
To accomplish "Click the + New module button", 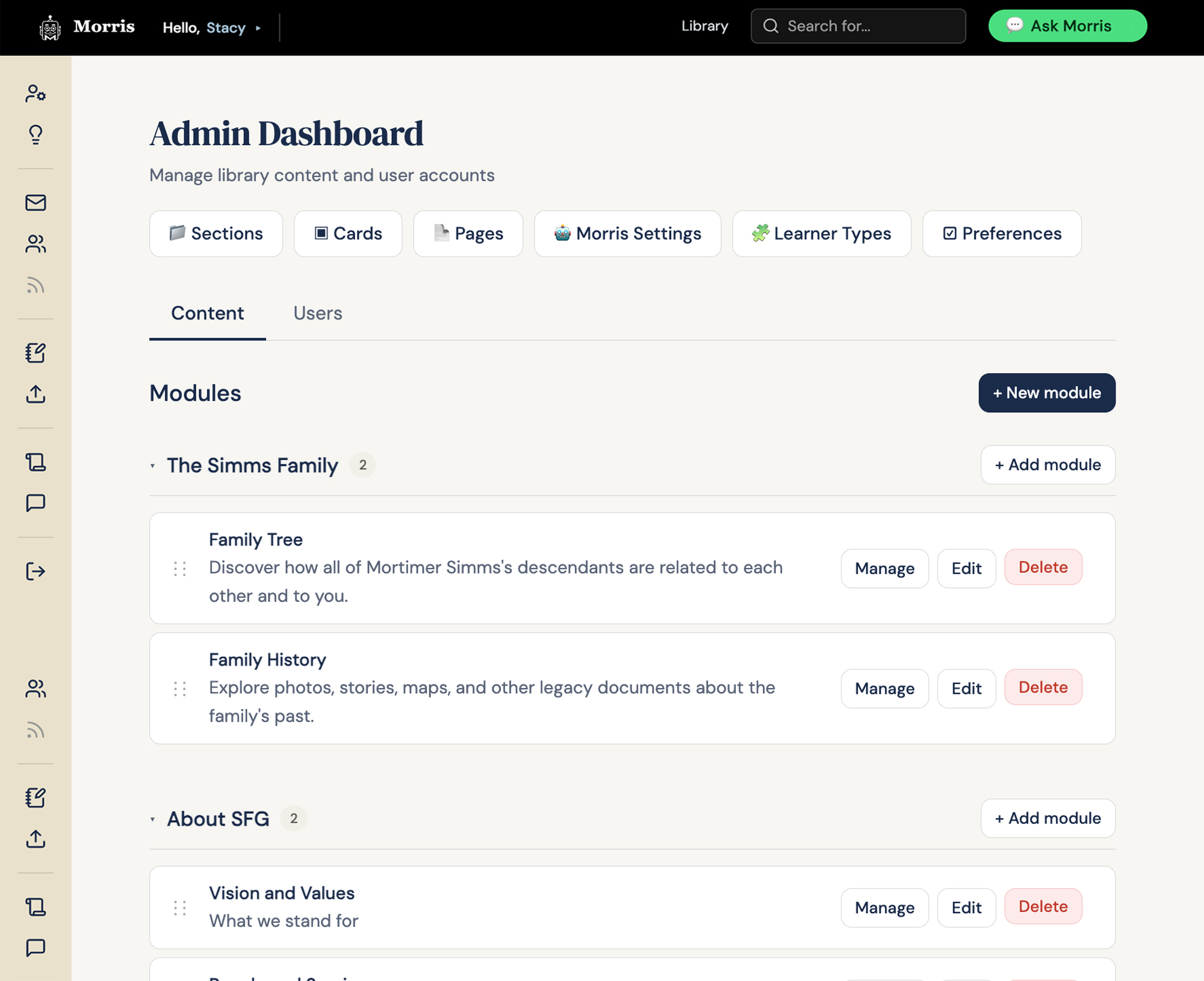I will (x=1047, y=393).
